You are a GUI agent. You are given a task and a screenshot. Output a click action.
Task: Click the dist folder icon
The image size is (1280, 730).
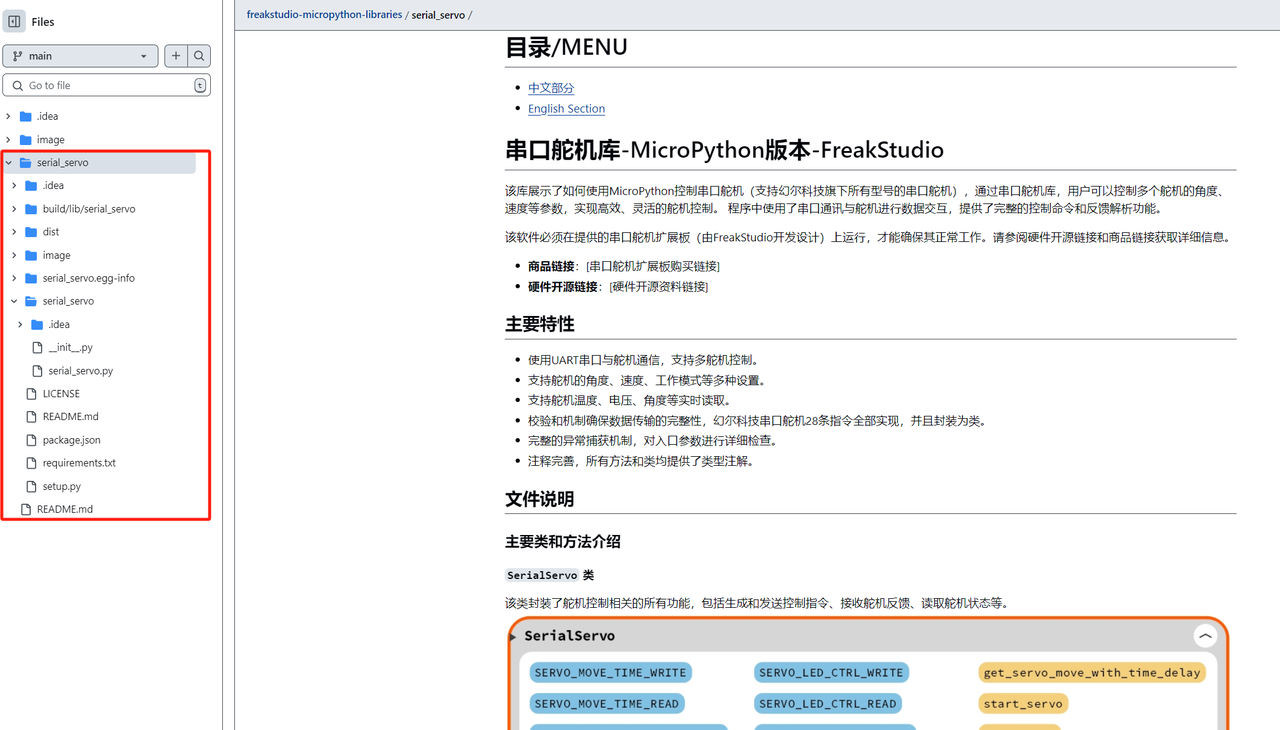[32, 232]
